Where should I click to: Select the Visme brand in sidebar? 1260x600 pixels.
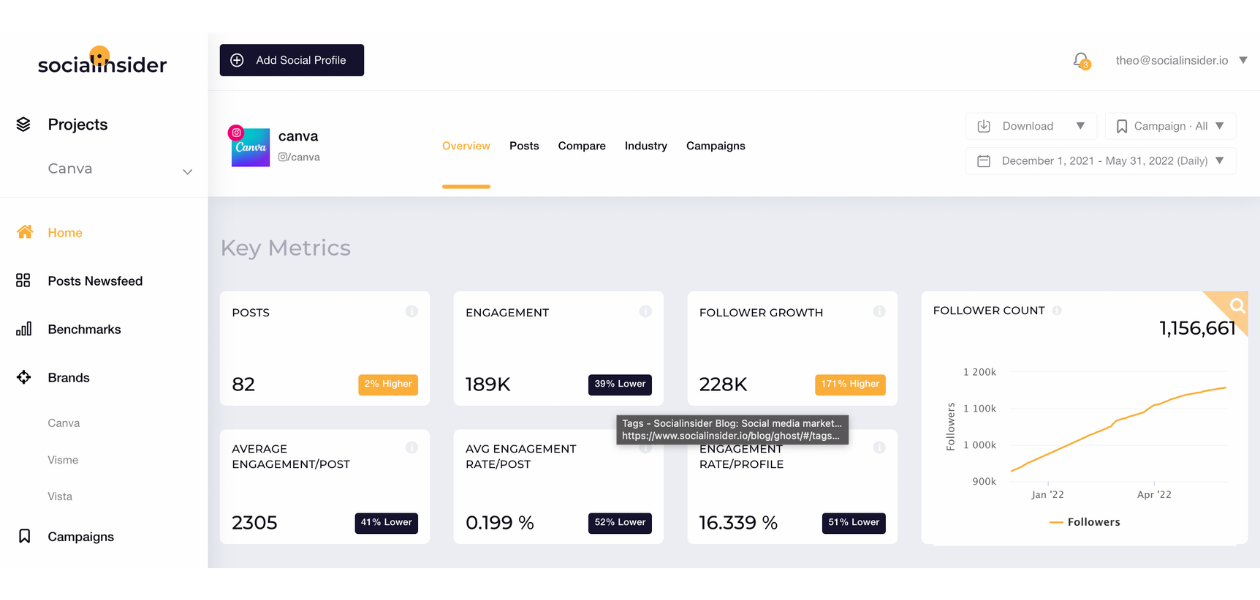coord(63,460)
